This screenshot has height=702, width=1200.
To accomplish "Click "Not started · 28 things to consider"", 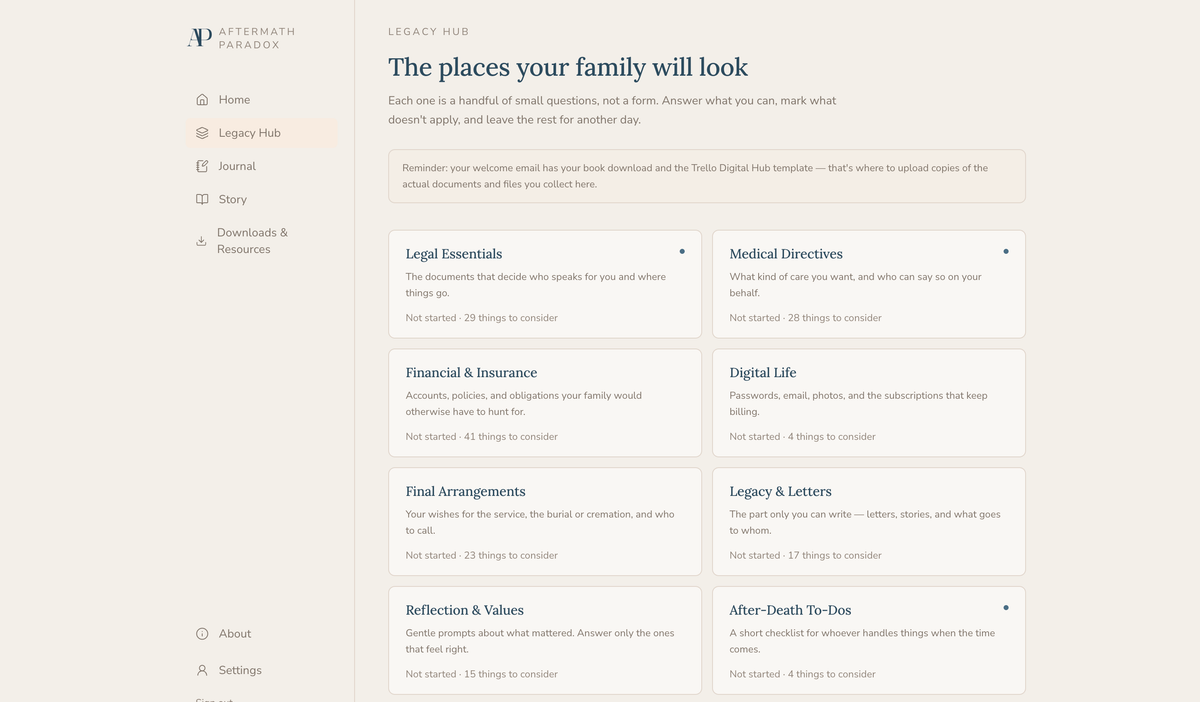I will point(806,318).
